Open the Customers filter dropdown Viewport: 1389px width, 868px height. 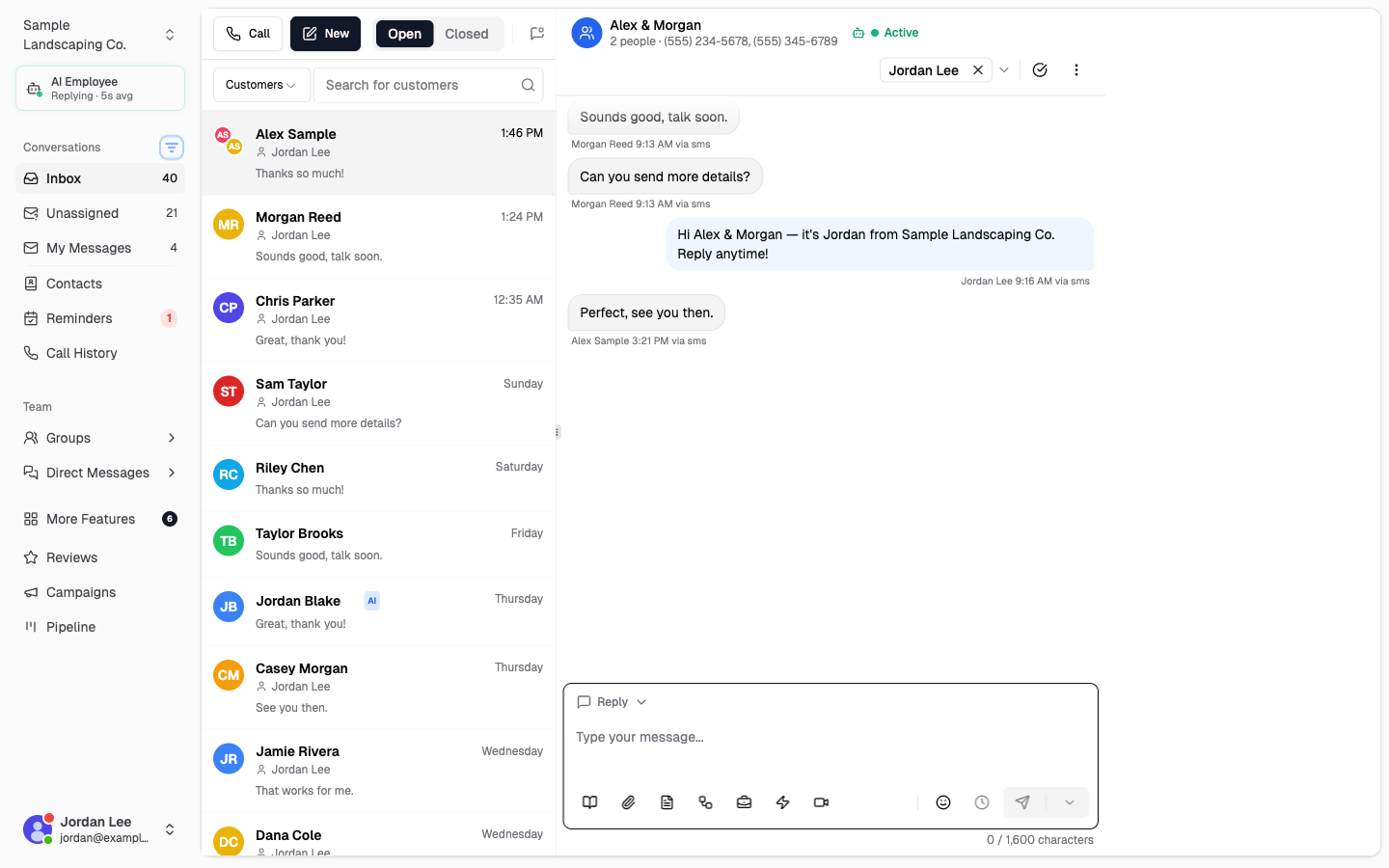click(261, 85)
